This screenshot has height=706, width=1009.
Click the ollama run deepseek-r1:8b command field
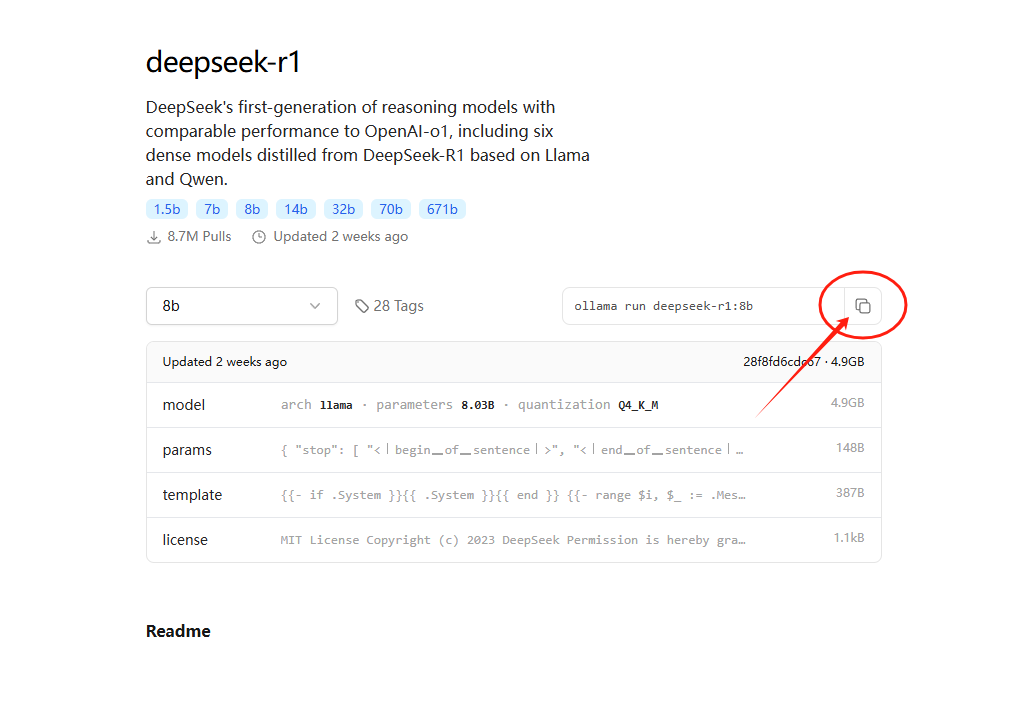pos(703,306)
